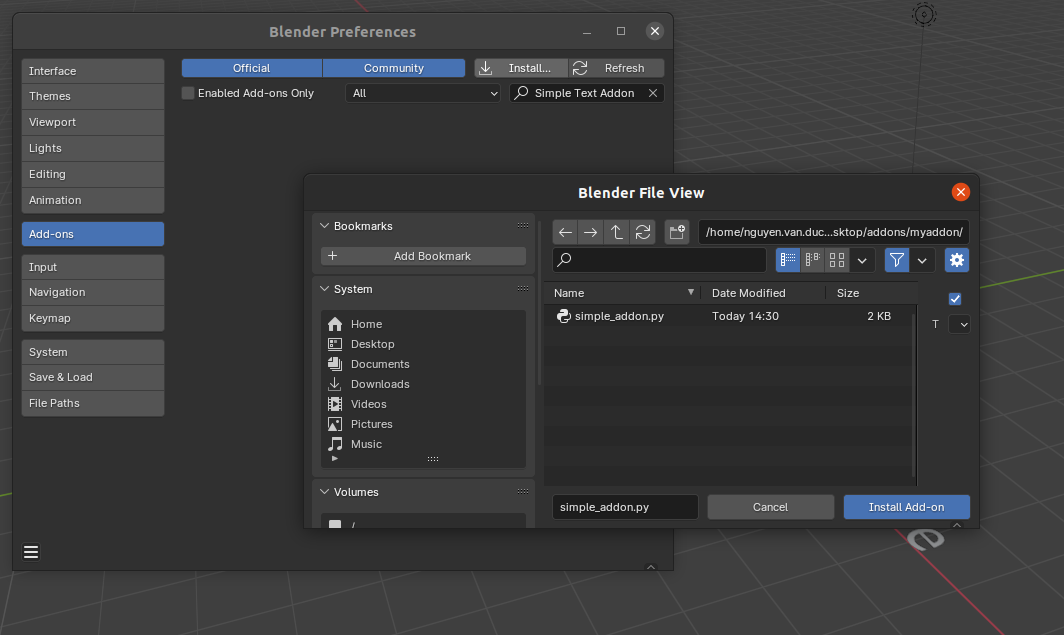The width and height of the screenshot is (1064, 635).
Task: Create a new directory in File View
Action: (676, 231)
